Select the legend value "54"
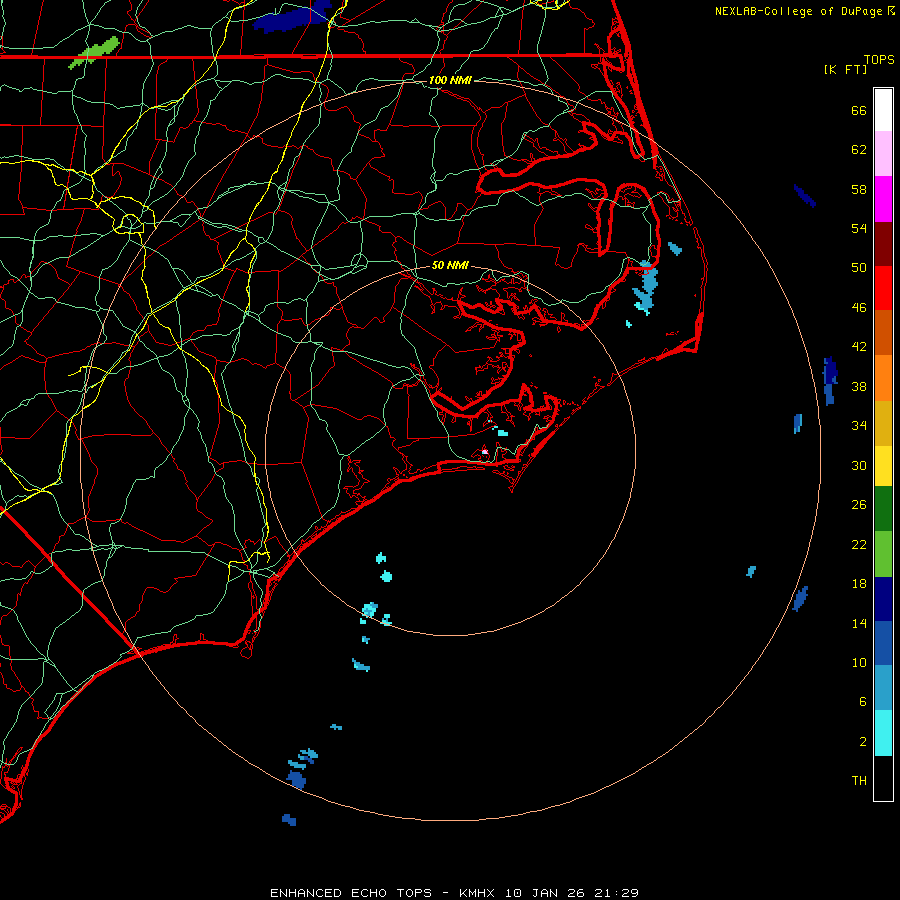 click(859, 228)
